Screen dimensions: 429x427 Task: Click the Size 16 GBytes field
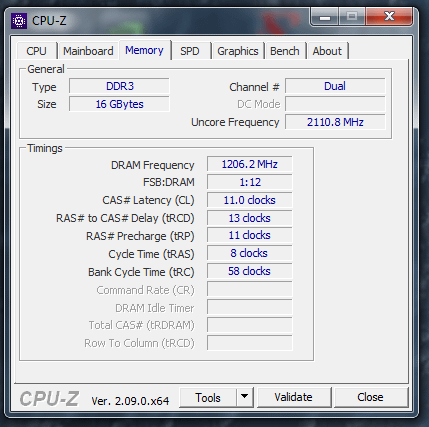coord(119,104)
